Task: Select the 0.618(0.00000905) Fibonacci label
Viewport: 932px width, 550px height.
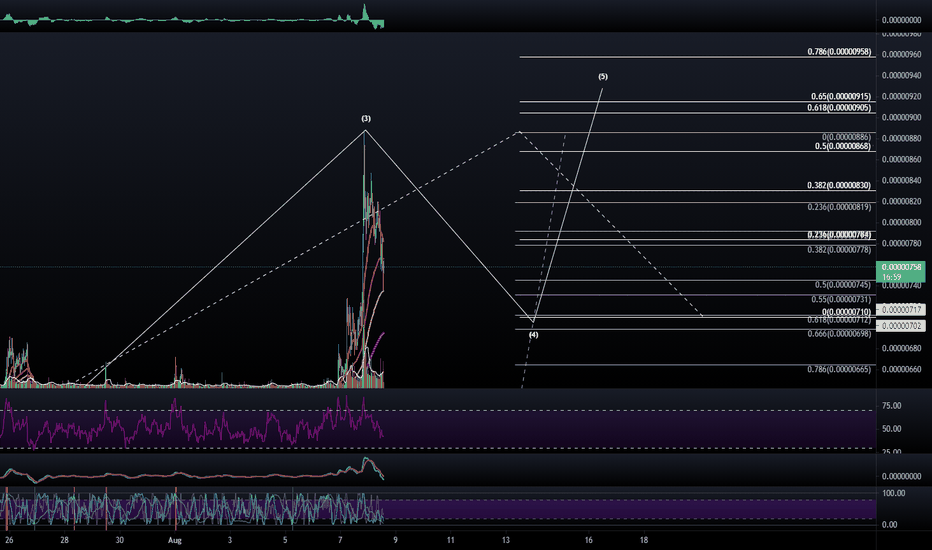Action: [x=839, y=108]
